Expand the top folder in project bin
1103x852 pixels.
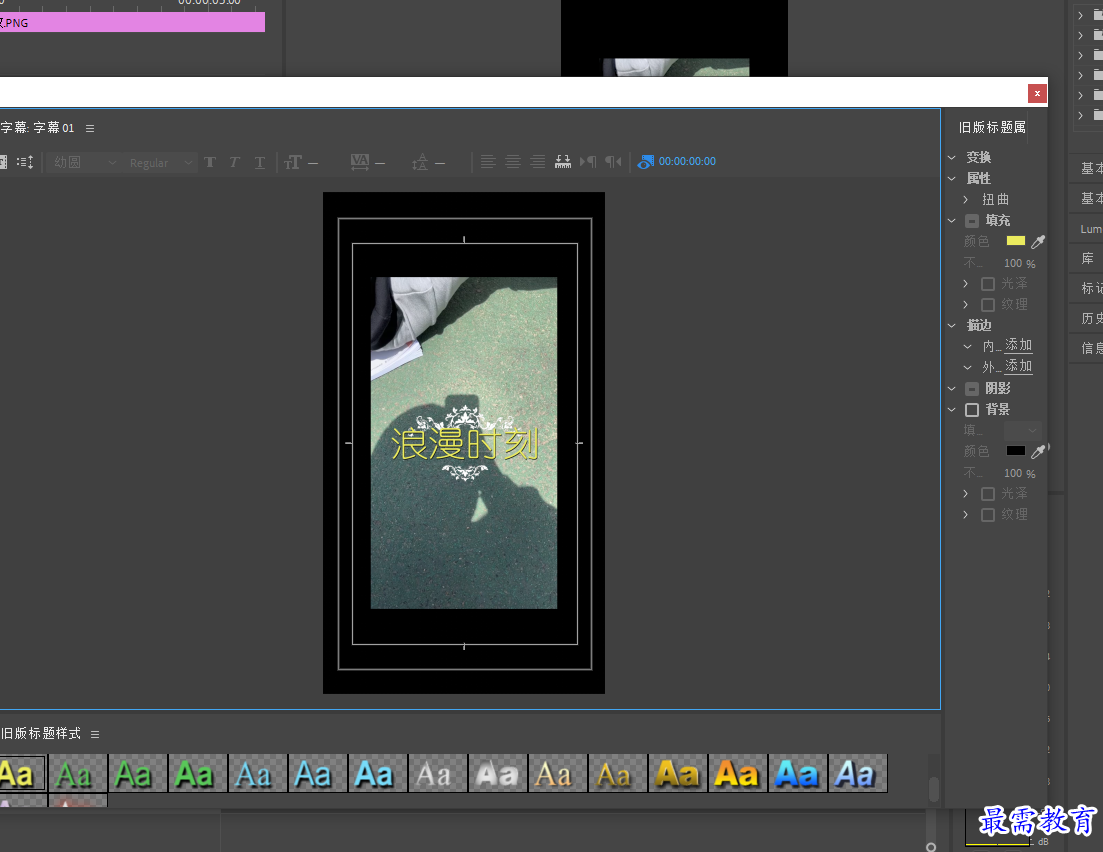coord(1080,15)
